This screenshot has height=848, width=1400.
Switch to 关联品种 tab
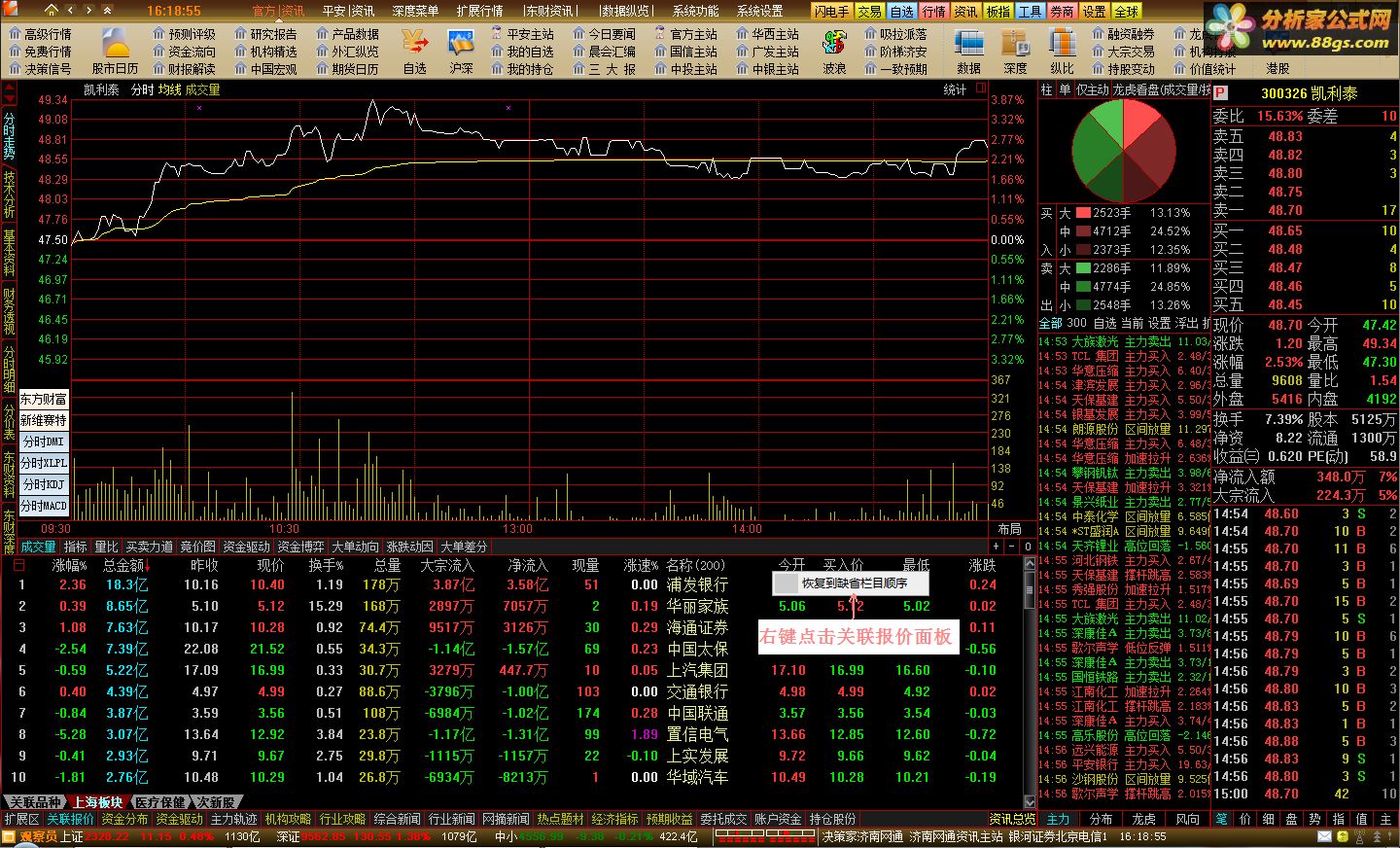coord(34,802)
